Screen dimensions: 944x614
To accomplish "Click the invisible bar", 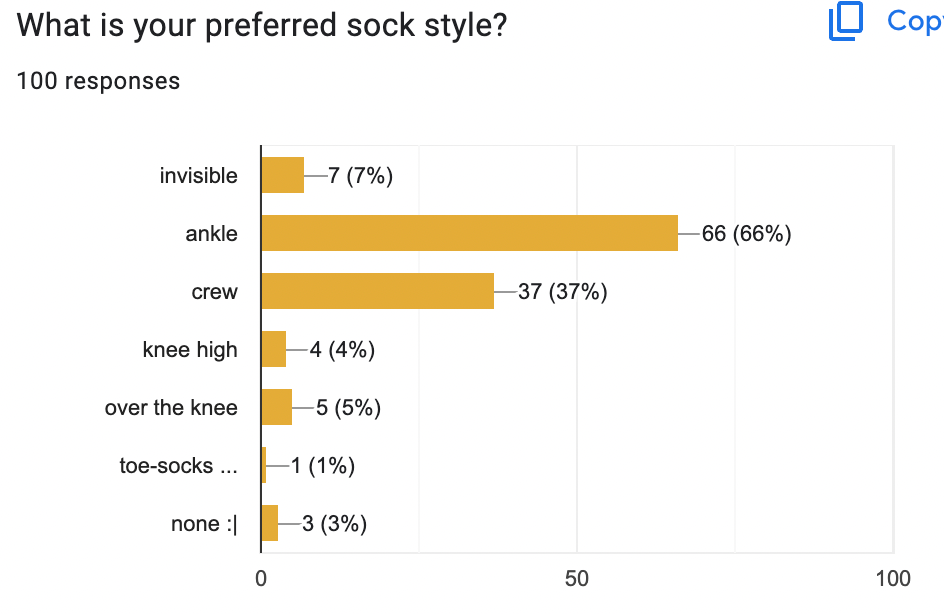I will [x=282, y=175].
